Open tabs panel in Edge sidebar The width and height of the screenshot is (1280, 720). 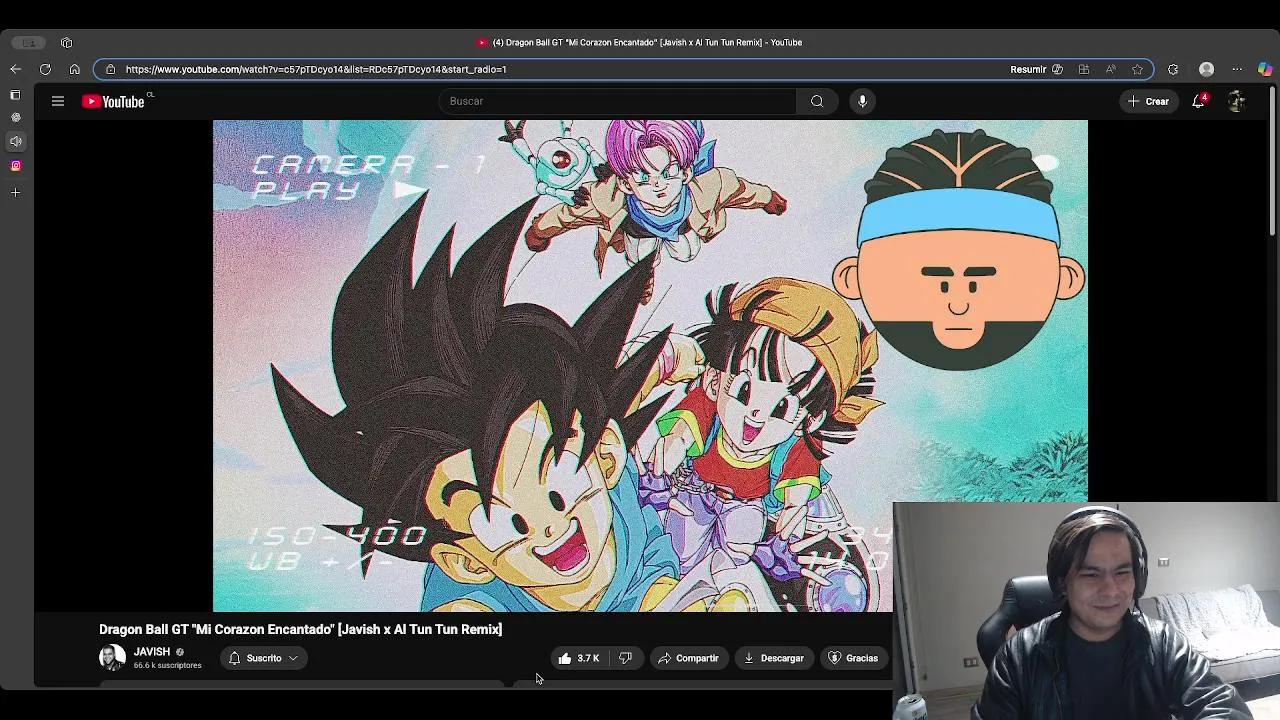15,95
